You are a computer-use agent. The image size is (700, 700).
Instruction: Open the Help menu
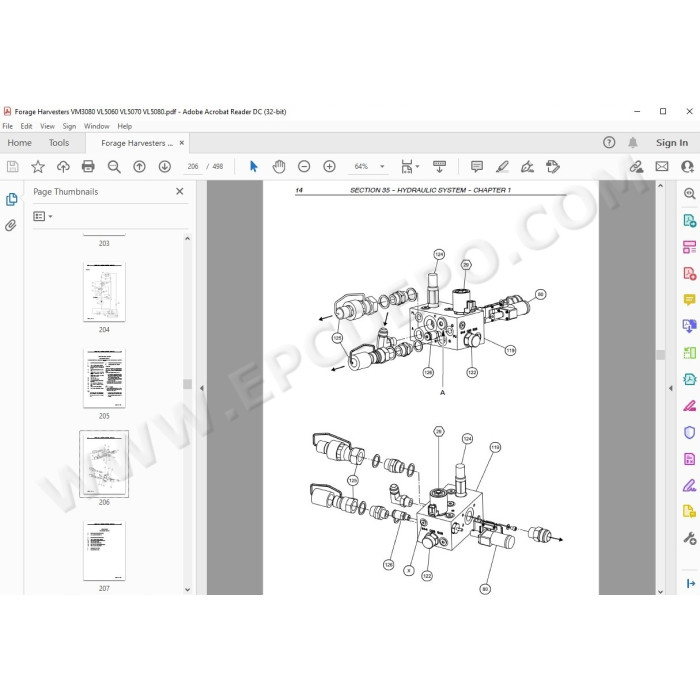pos(125,126)
